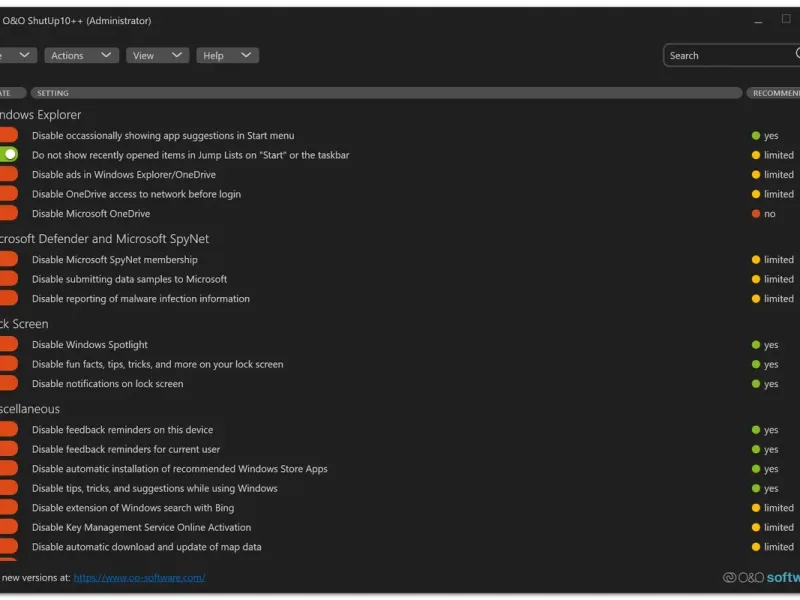
Task: Toggle Disable reporting of malware infection switch
Action: point(8,298)
